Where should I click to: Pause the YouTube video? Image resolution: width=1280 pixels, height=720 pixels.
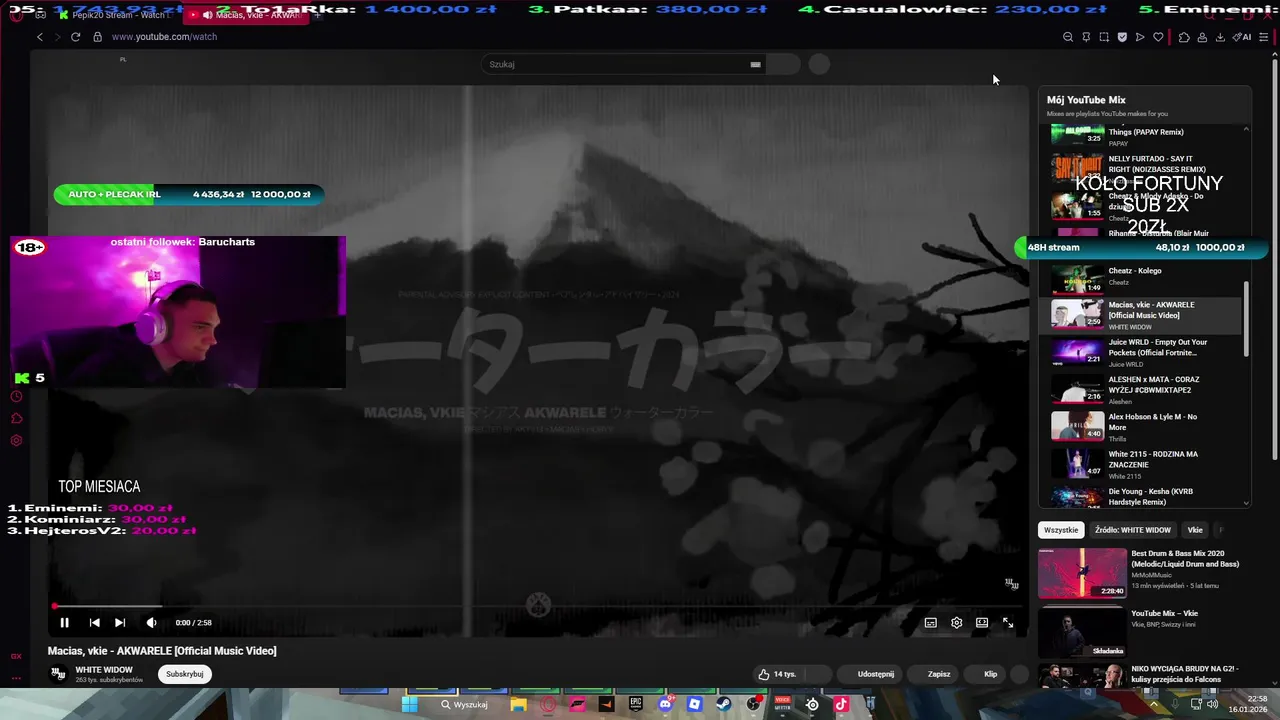(64, 622)
